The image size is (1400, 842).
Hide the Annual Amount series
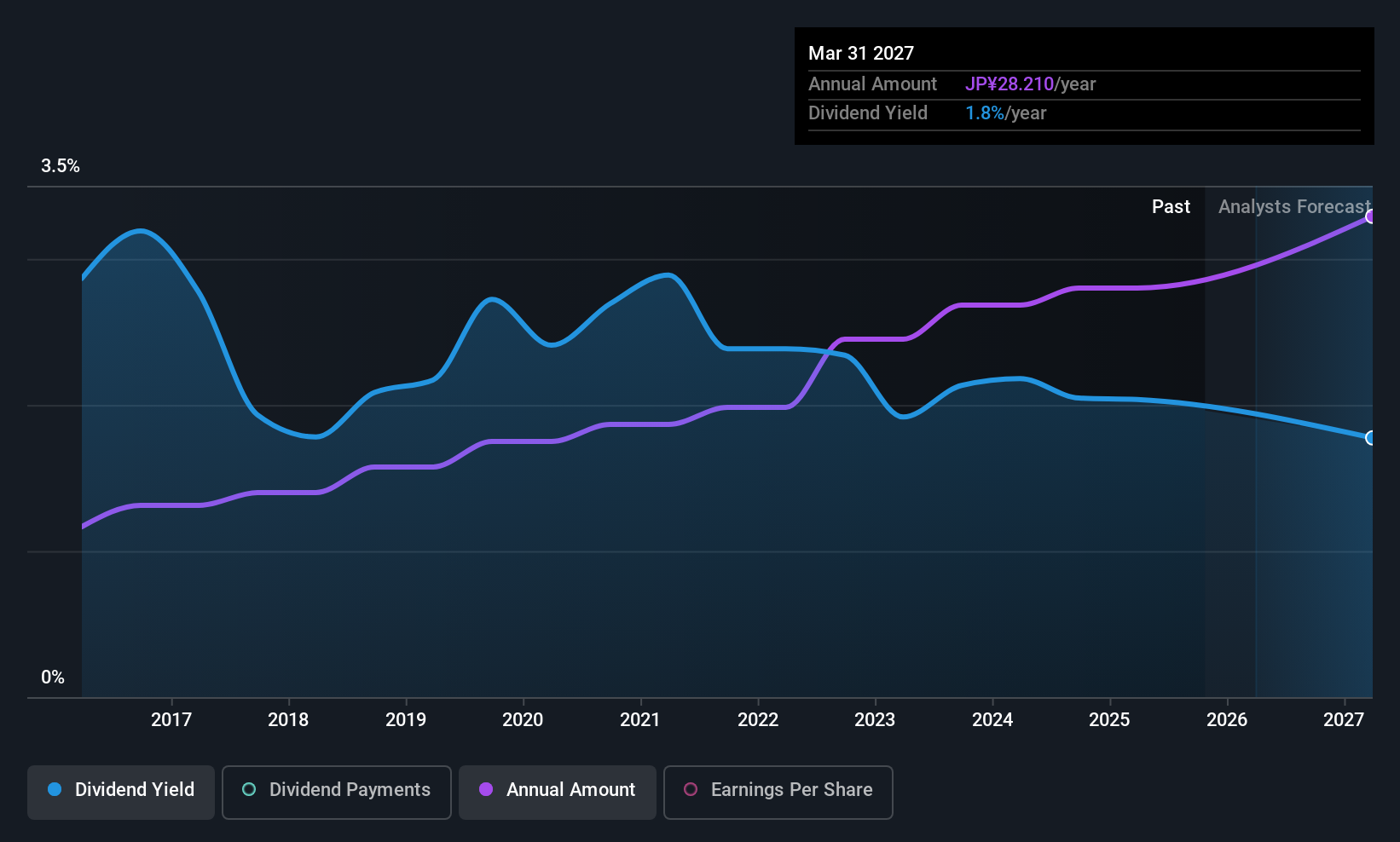[x=558, y=791]
